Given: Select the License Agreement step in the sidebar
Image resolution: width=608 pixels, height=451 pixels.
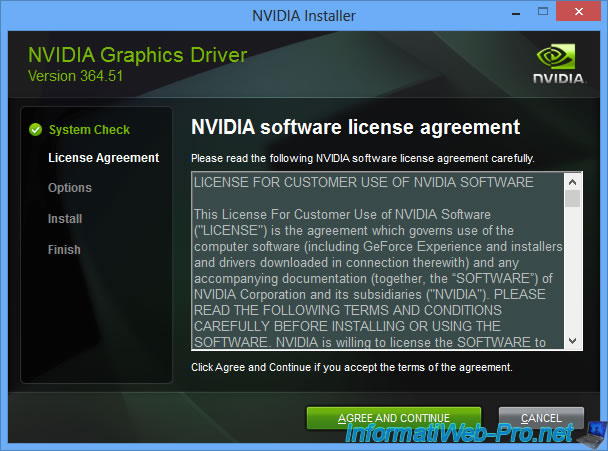Looking at the screenshot, I should tap(103, 158).
